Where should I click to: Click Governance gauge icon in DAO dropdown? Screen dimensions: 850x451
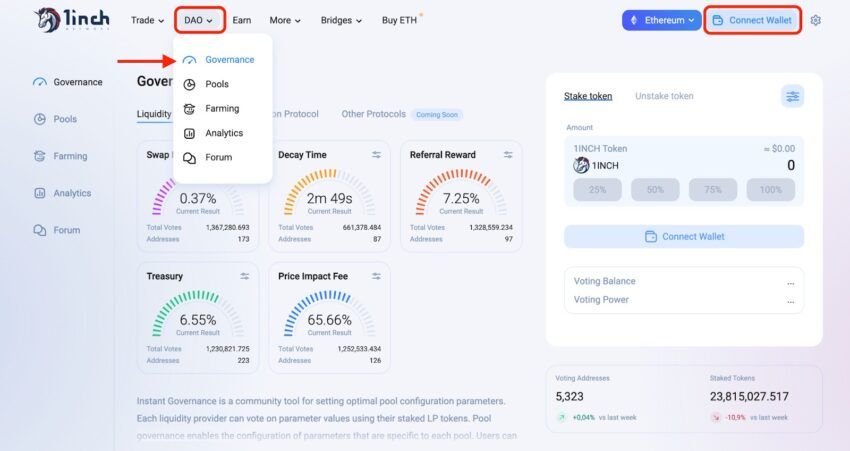click(189, 60)
